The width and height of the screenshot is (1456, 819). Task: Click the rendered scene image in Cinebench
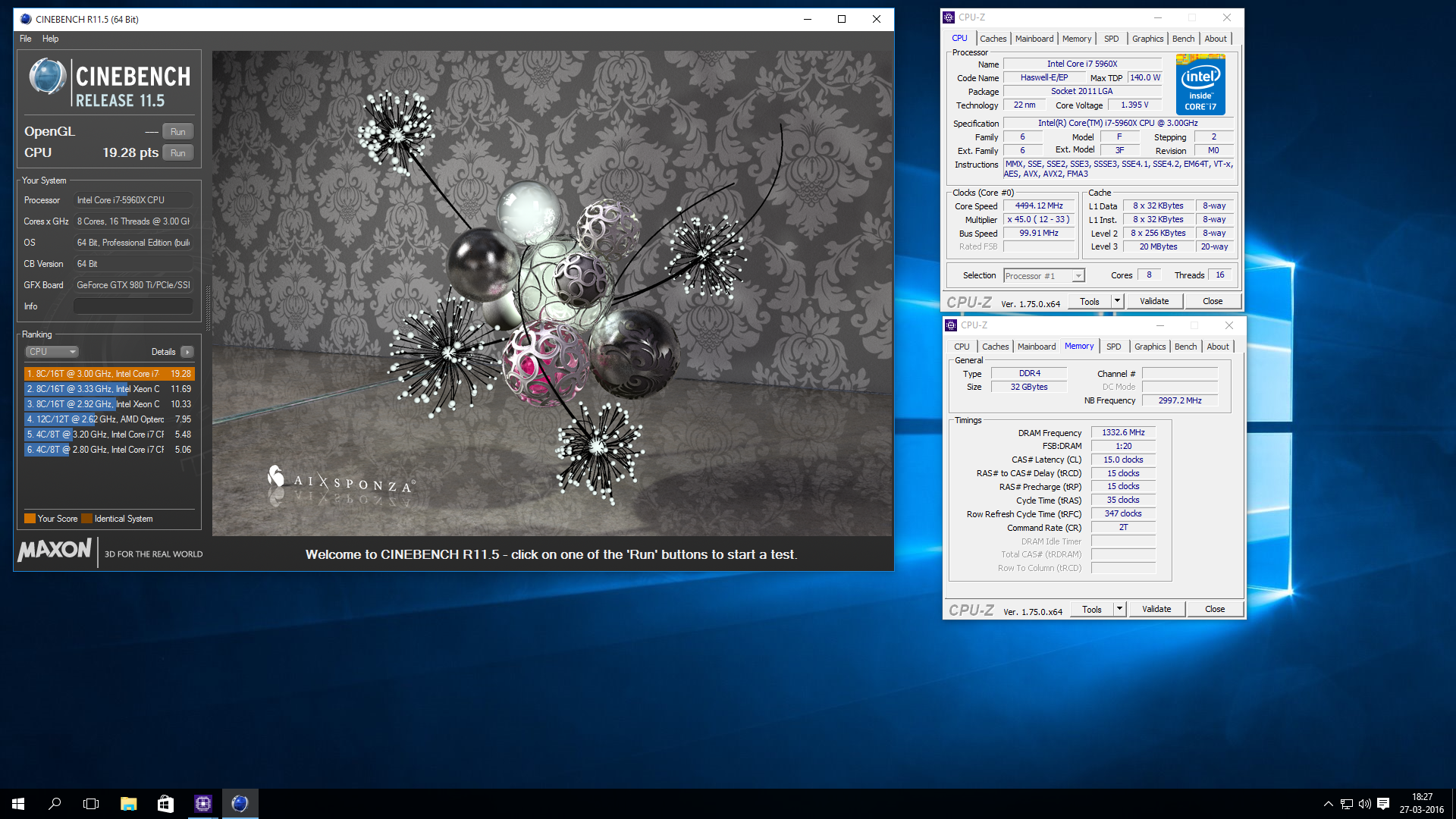pyautogui.click(x=552, y=293)
